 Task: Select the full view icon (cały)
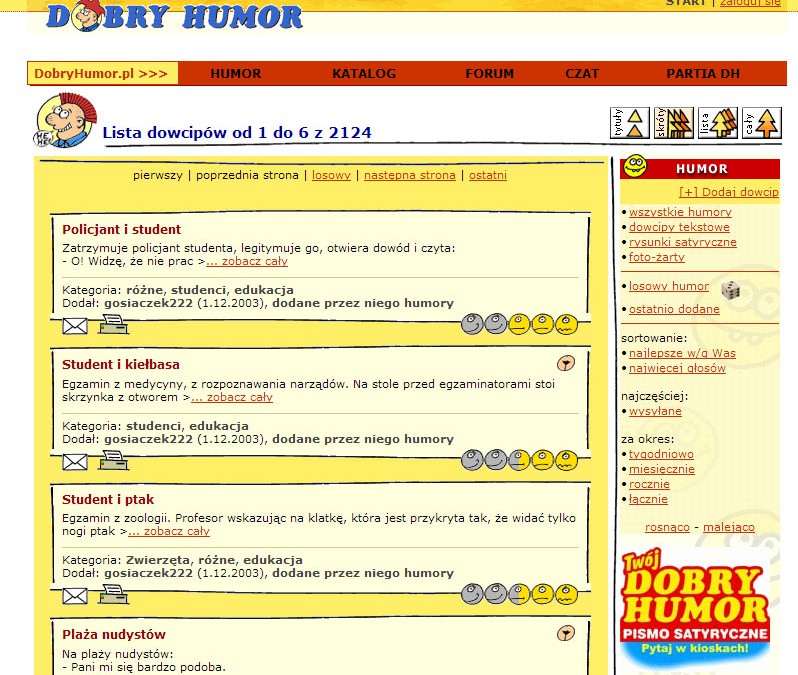click(x=762, y=123)
